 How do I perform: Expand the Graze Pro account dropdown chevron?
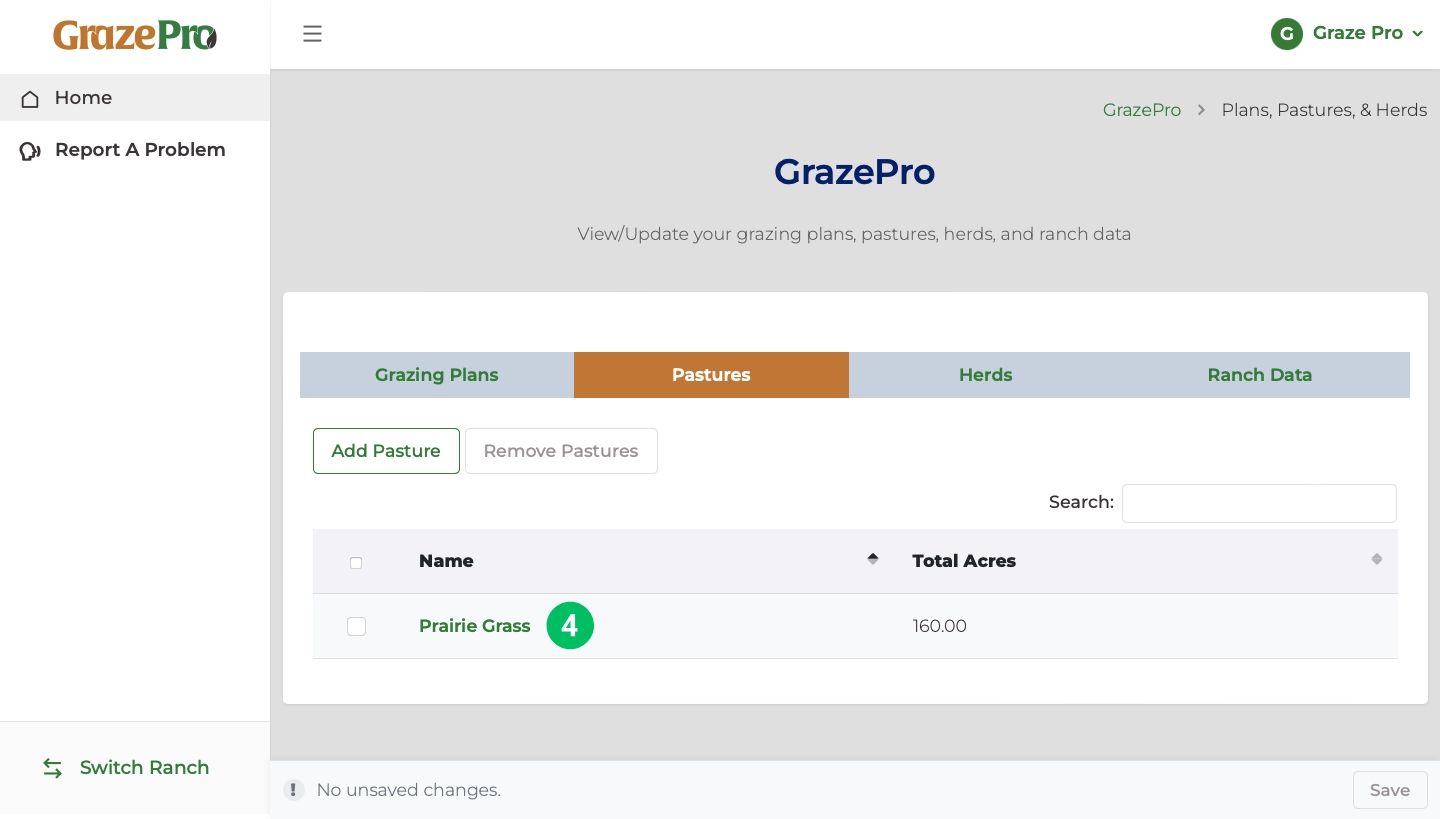click(1417, 34)
